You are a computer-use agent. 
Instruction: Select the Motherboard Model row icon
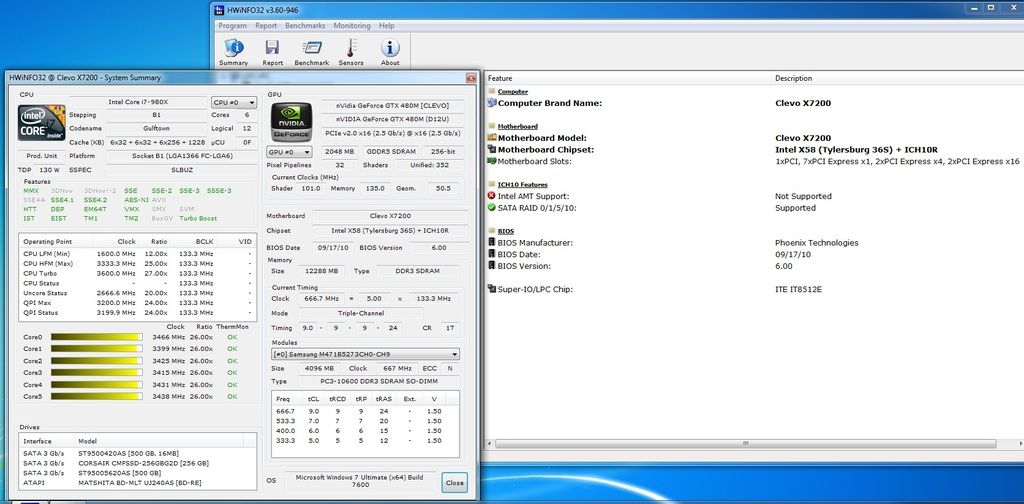tap(492, 138)
